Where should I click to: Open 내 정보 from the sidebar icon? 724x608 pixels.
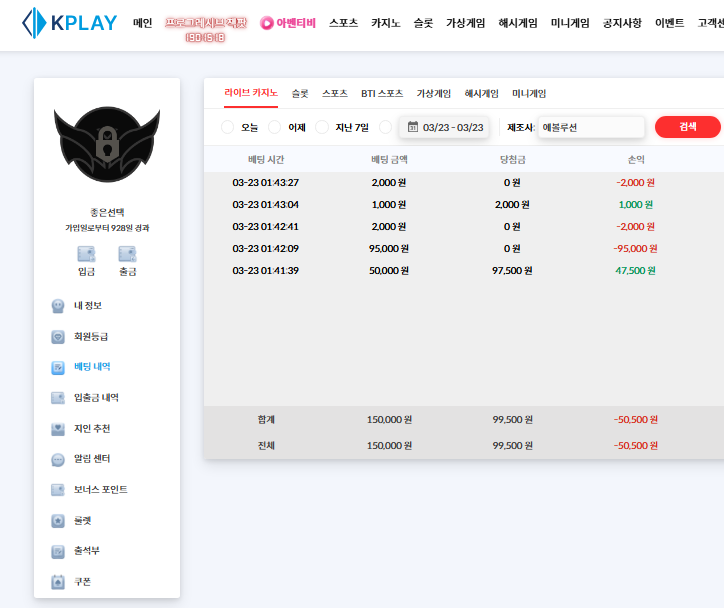tap(58, 305)
